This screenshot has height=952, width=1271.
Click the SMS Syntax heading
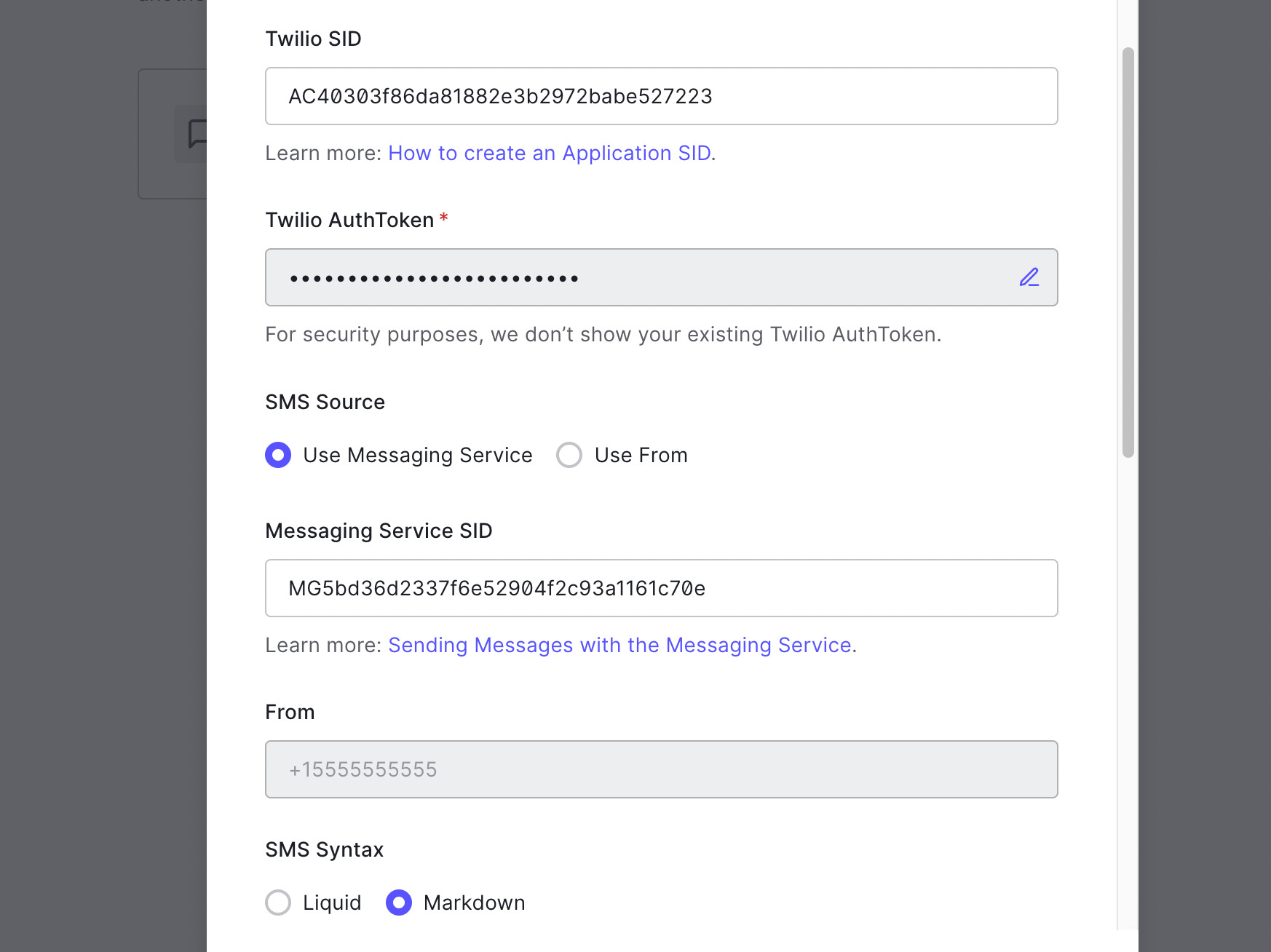[x=323, y=849]
